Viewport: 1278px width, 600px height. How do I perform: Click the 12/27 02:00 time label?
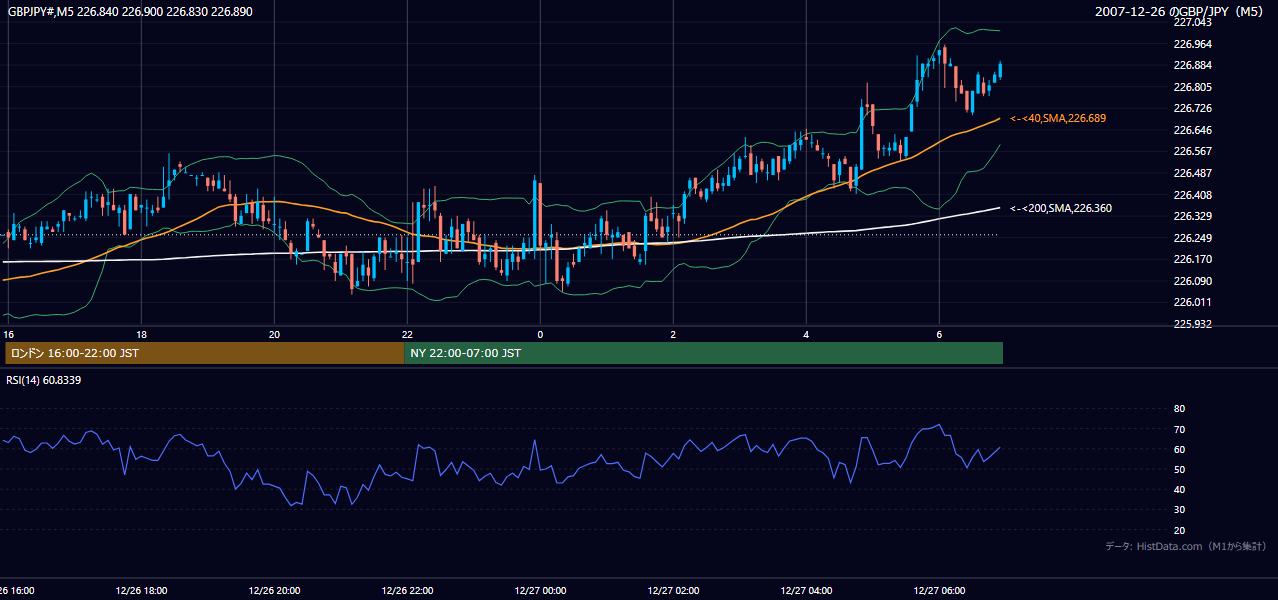coord(673,591)
